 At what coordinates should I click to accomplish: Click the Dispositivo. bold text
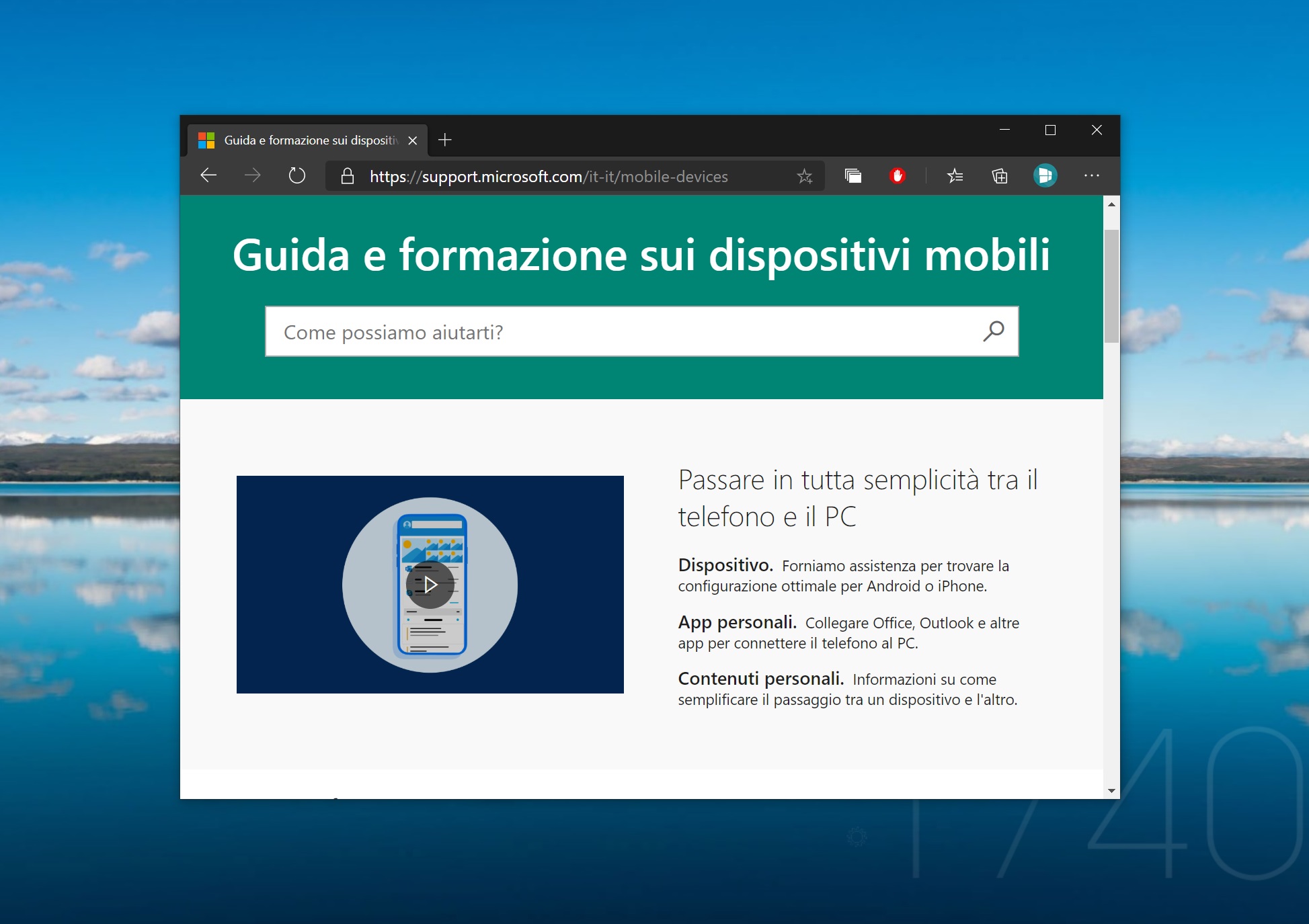725,565
